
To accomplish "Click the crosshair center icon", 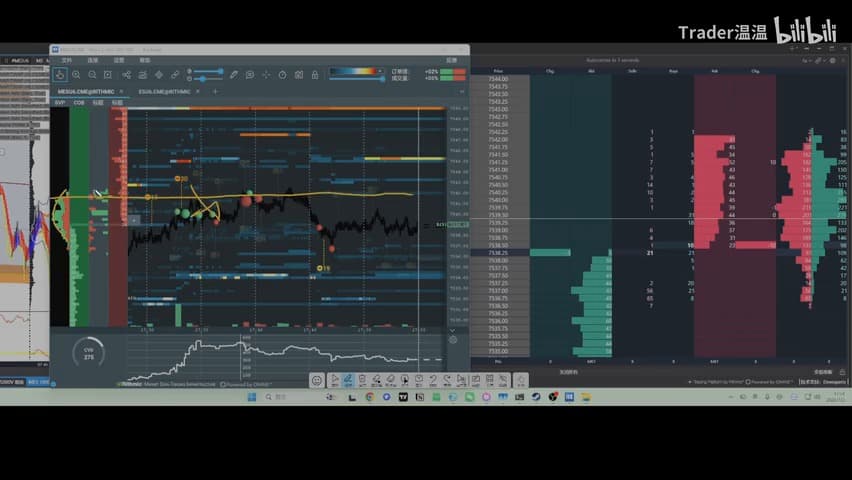I will (x=266, y=75).
